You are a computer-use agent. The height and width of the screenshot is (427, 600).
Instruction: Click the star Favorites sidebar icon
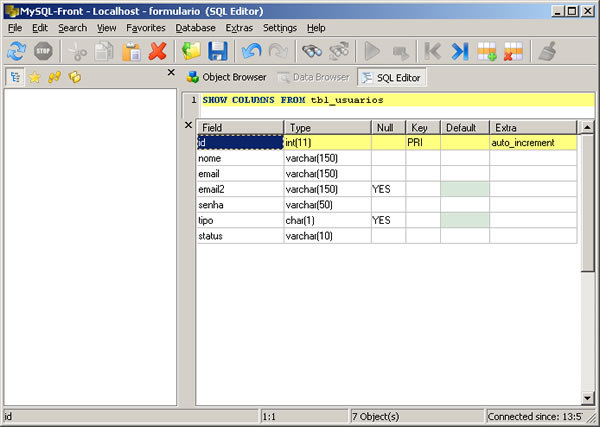coord(35,77)
